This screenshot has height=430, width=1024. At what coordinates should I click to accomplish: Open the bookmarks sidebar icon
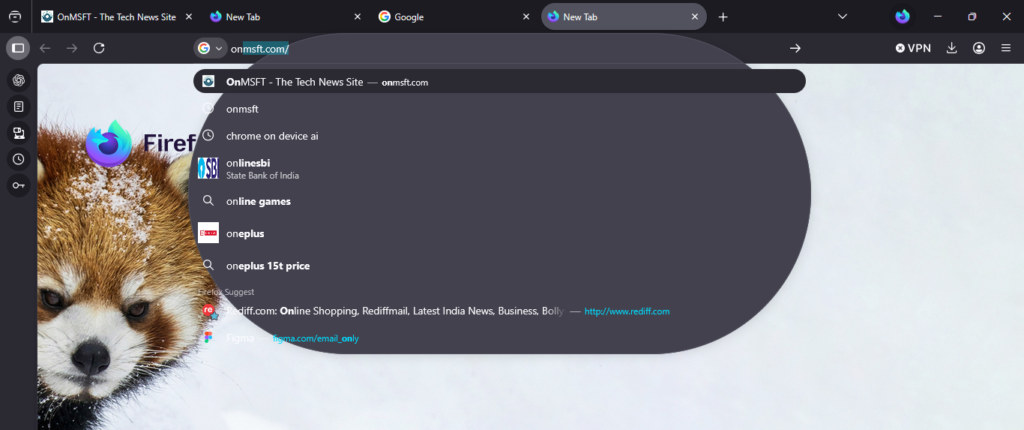tap(18, 106)
